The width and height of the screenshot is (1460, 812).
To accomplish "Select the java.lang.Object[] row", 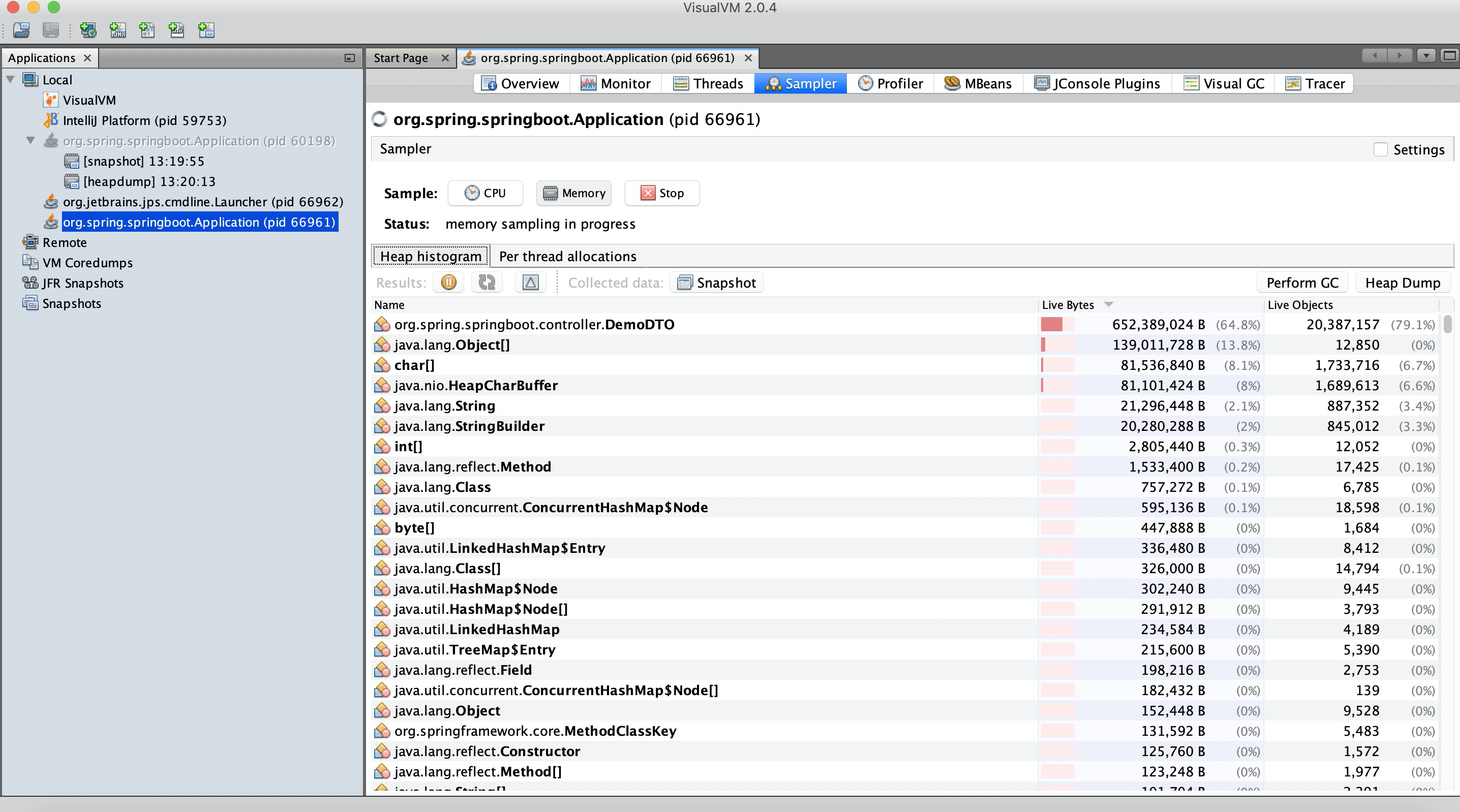I will coord(905,345).
